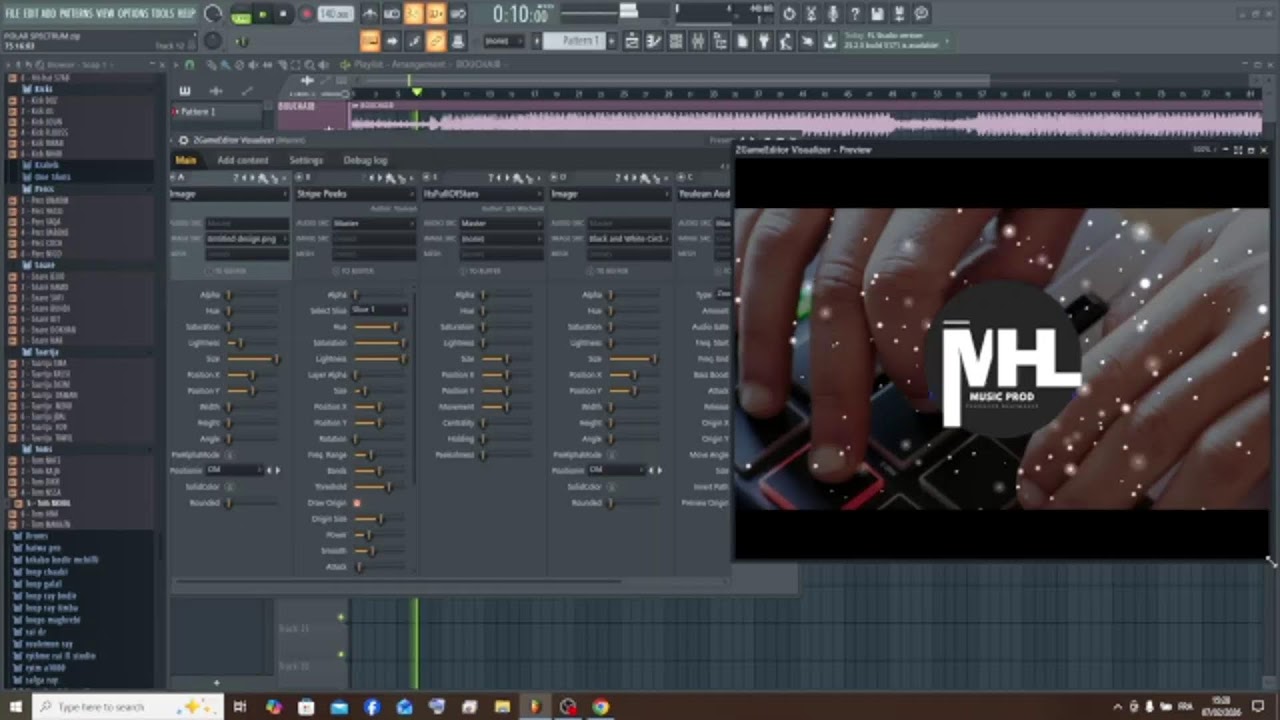Viewport: 1280px width, 720px height.
Task: Open Select Slice dropdown in Stripe Peeks
Action: (x=379, y=310)
